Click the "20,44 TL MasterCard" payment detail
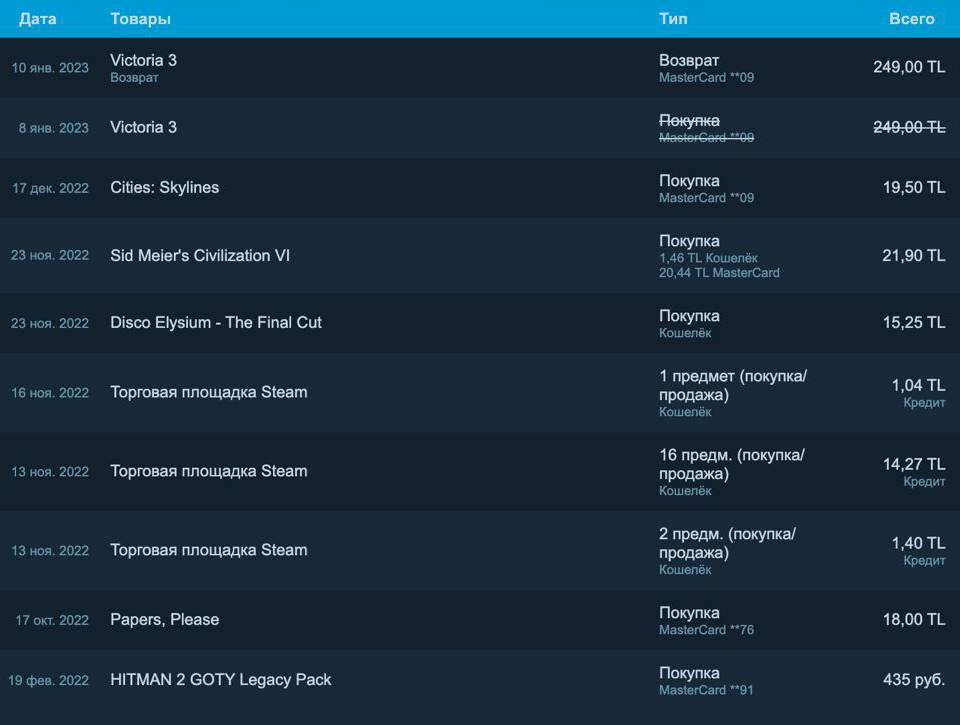Viewport: 960px width, 725px height. [719, 273]
